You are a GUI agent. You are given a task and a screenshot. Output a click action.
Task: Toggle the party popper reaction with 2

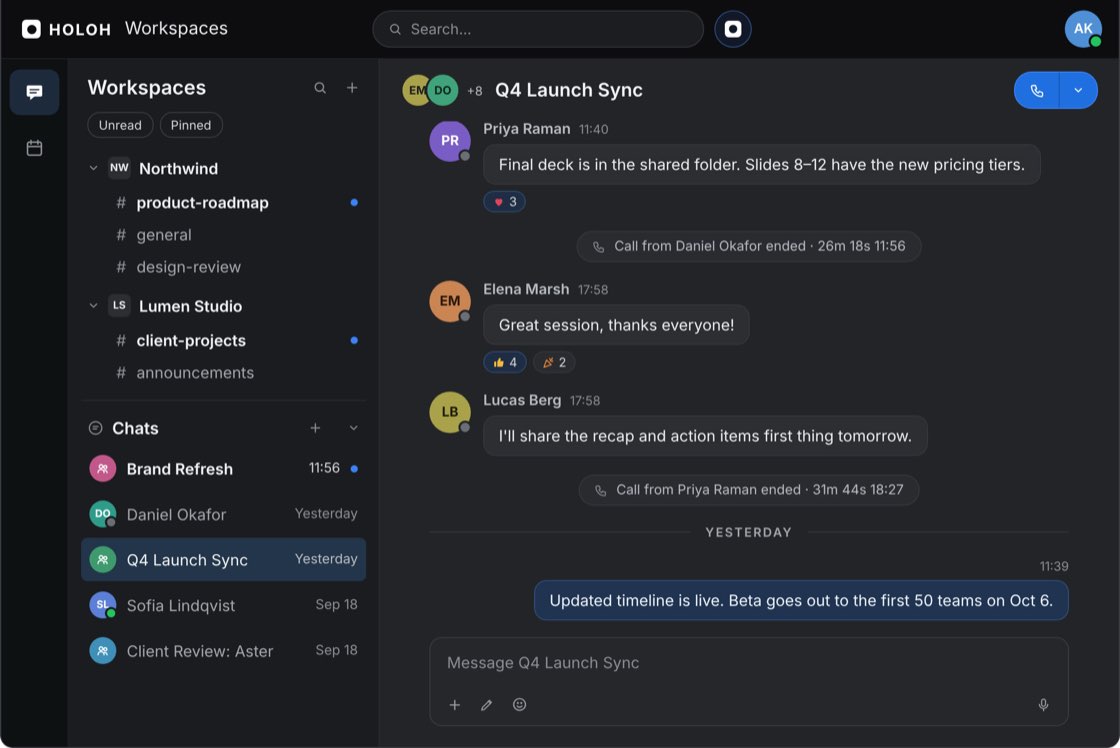tap(554, 362)
